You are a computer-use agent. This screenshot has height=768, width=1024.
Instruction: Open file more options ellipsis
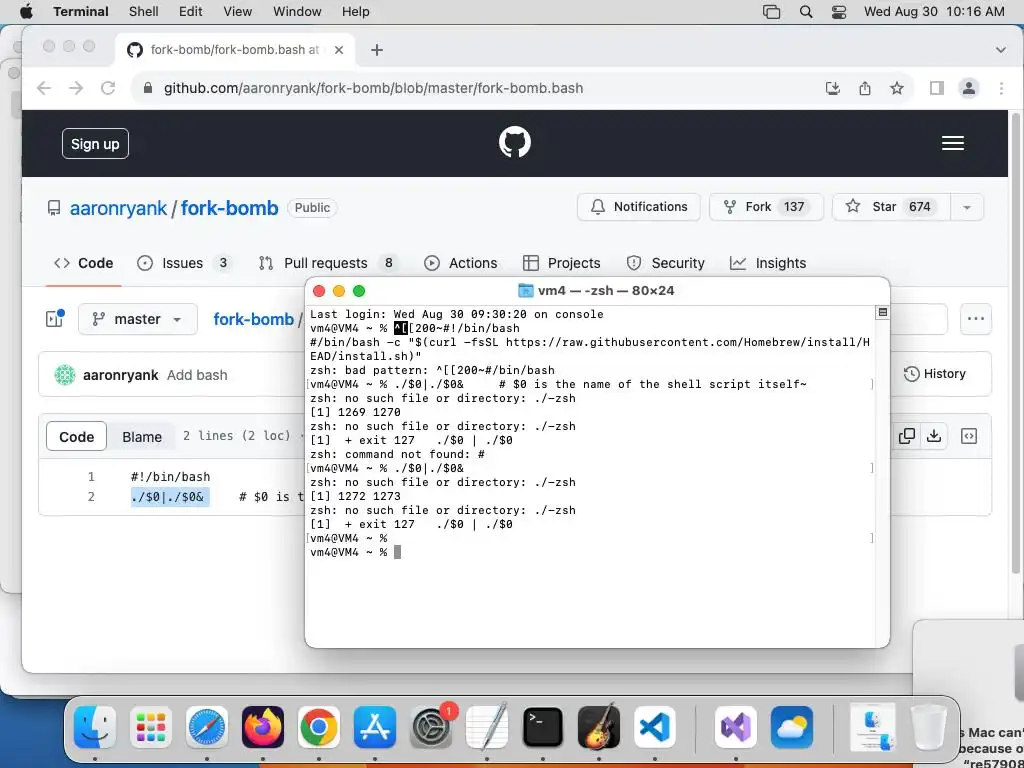976,319
